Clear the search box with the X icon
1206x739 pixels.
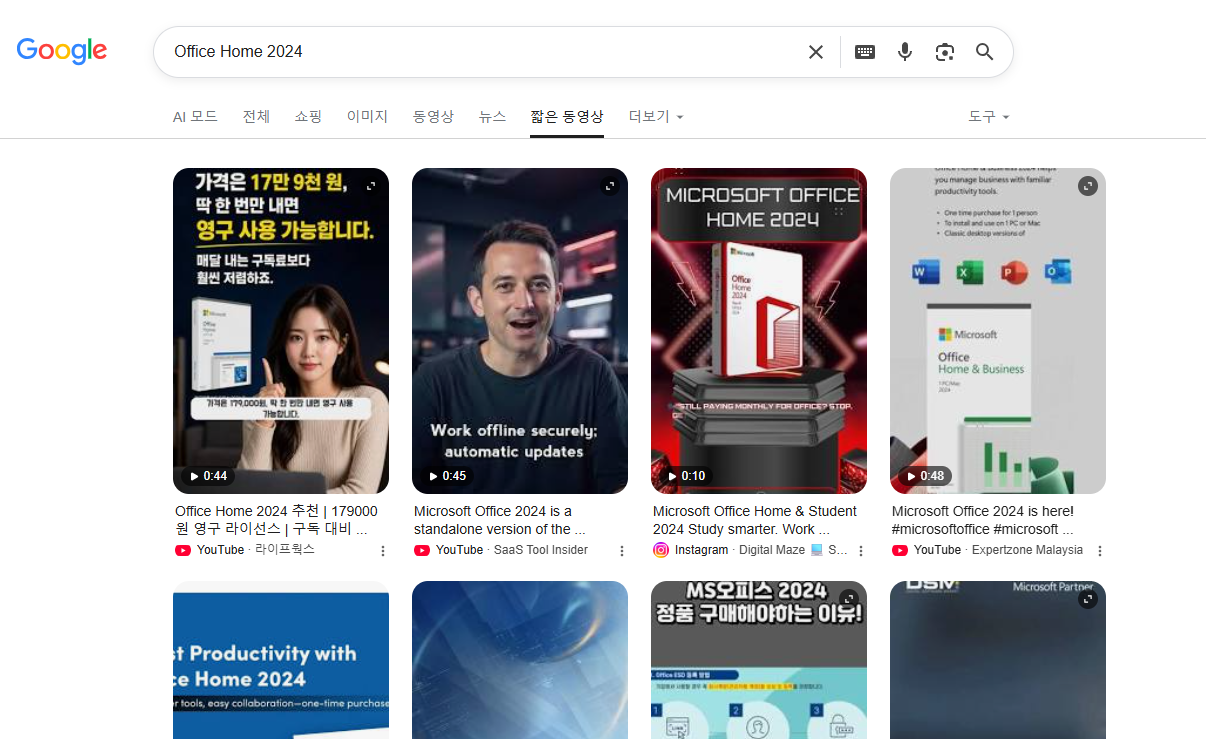pos(816,52)
